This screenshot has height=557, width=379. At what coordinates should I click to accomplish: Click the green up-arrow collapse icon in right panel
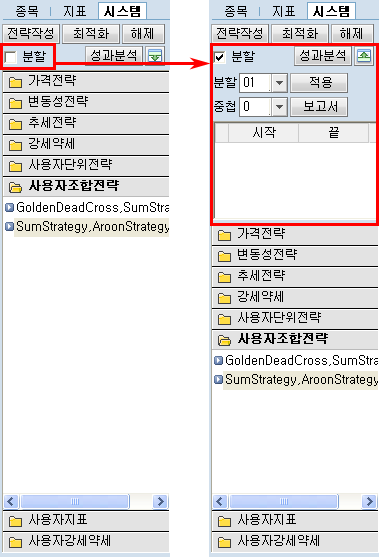[x=364, y=56]
